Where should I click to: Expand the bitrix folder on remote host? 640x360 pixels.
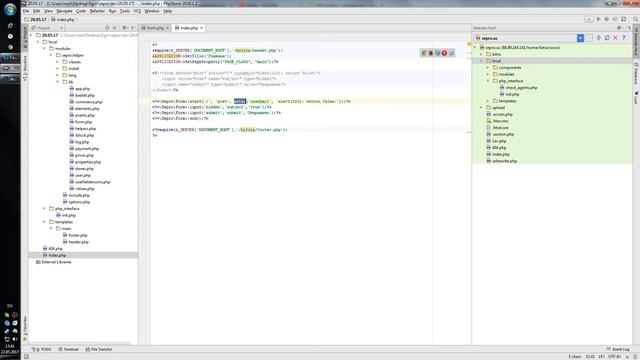[x=481, y=54]
